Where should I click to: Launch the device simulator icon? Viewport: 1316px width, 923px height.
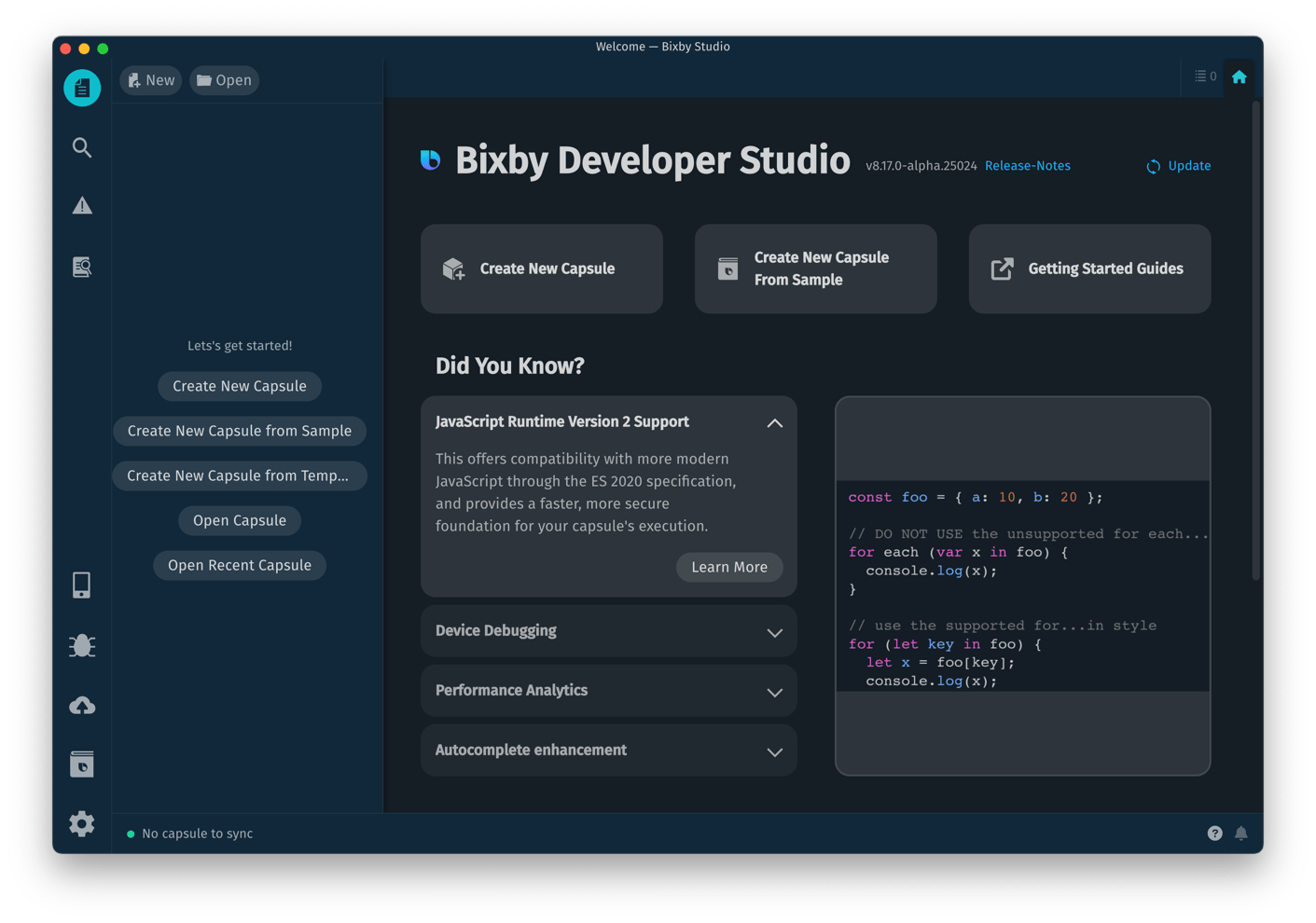(82, 585)
